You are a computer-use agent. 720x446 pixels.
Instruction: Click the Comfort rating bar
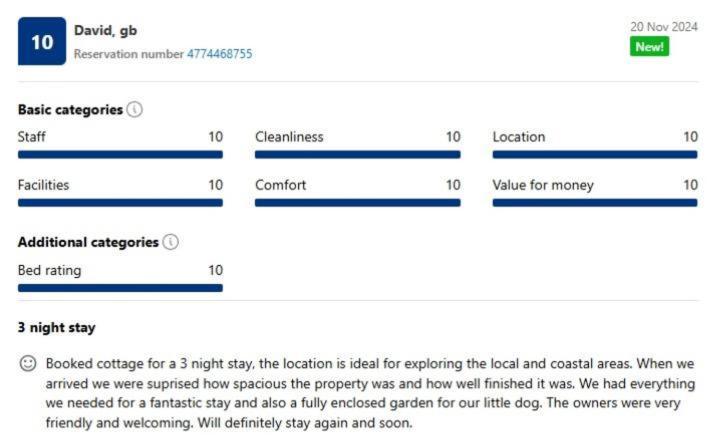(358, 203)
